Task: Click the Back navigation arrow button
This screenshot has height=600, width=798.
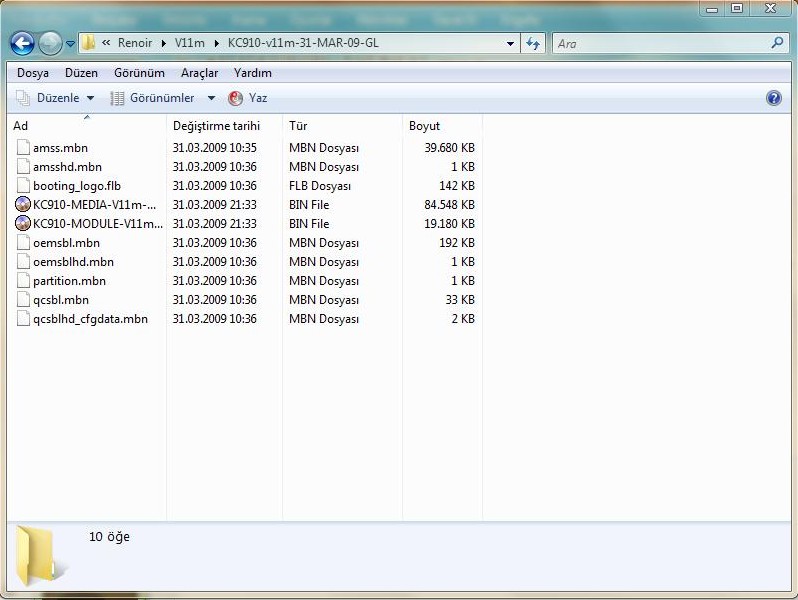Action: [22, 43]
